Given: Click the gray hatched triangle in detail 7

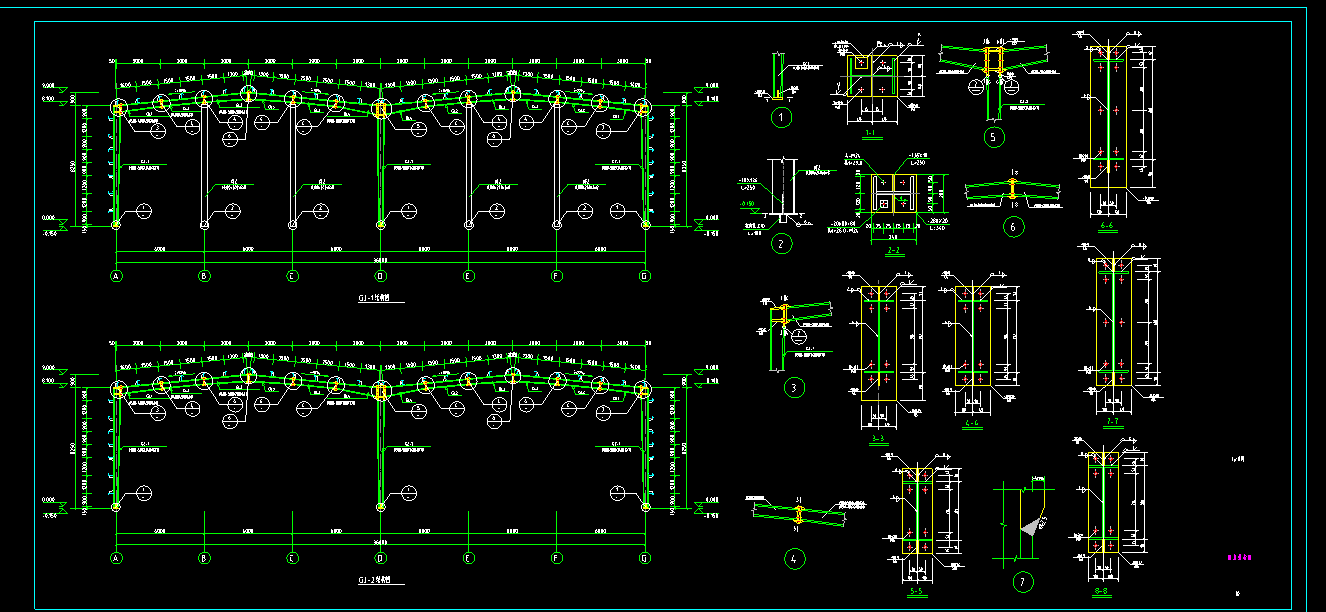Looking at the screenshot, I should click(1032, 524).
